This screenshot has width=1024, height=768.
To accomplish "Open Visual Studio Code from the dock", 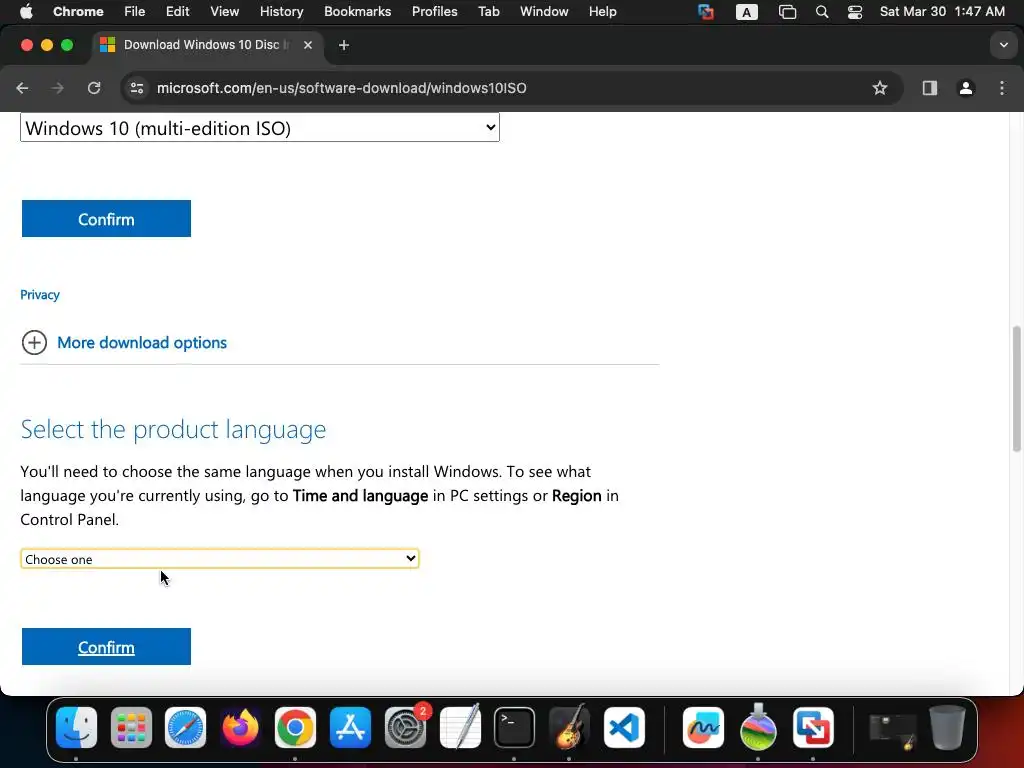I will pyautogui.click(x=624, y=727).
